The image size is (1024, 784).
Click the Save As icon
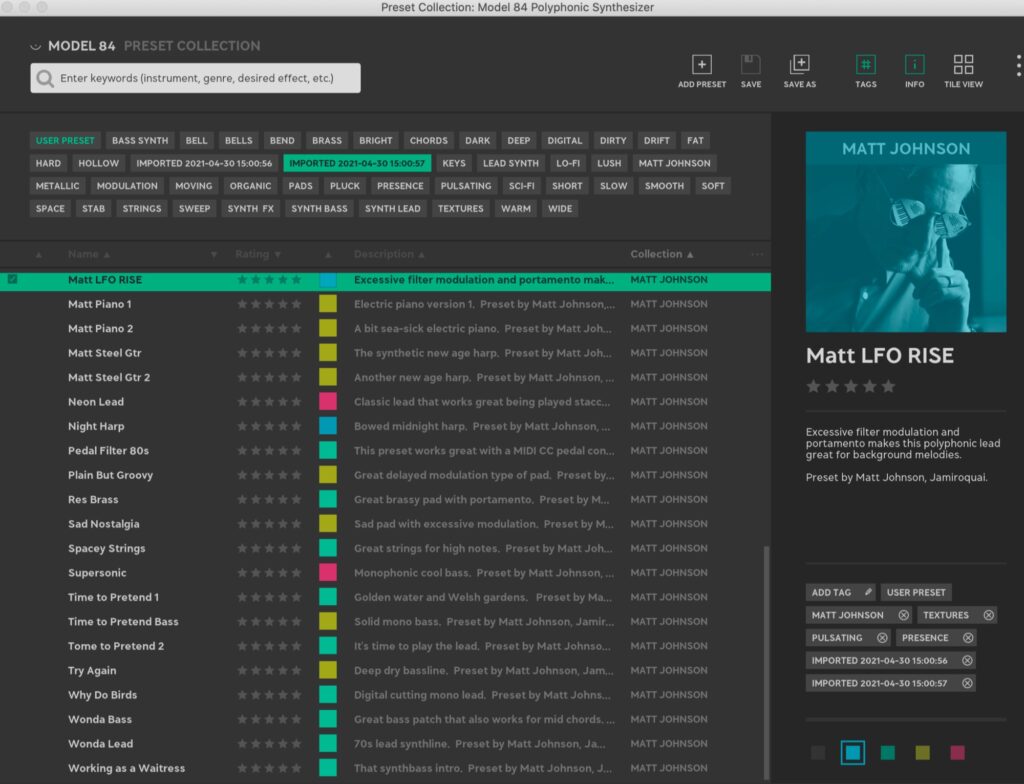(x=799, y=65)
